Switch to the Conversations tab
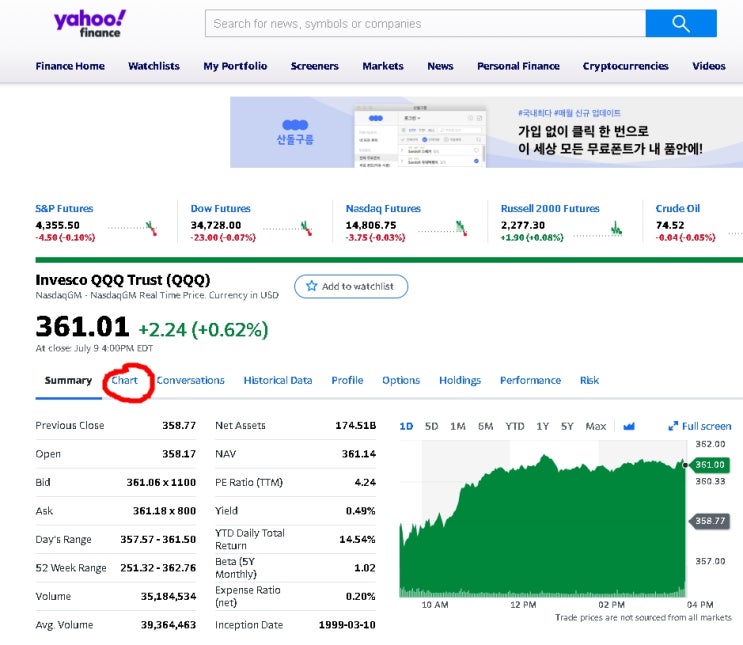Image resolution: width=743 pixels, height=645 pixels. [x=190, y=381]
